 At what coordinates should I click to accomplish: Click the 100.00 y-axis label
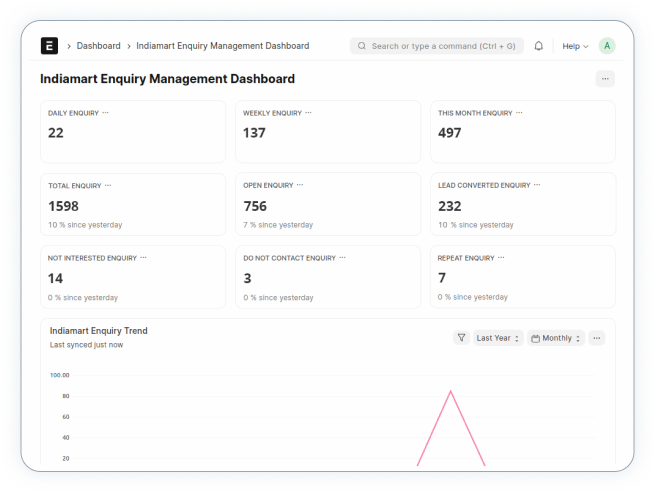(x=60, y=375)
